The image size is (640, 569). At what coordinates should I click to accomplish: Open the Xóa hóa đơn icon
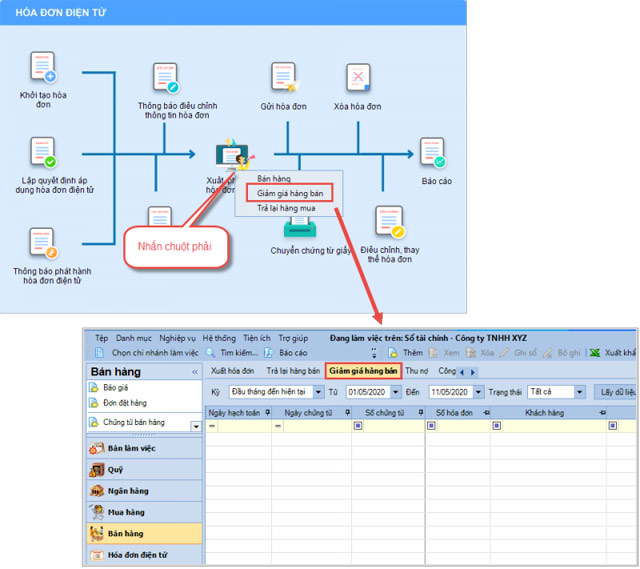[x=358, y=78]
